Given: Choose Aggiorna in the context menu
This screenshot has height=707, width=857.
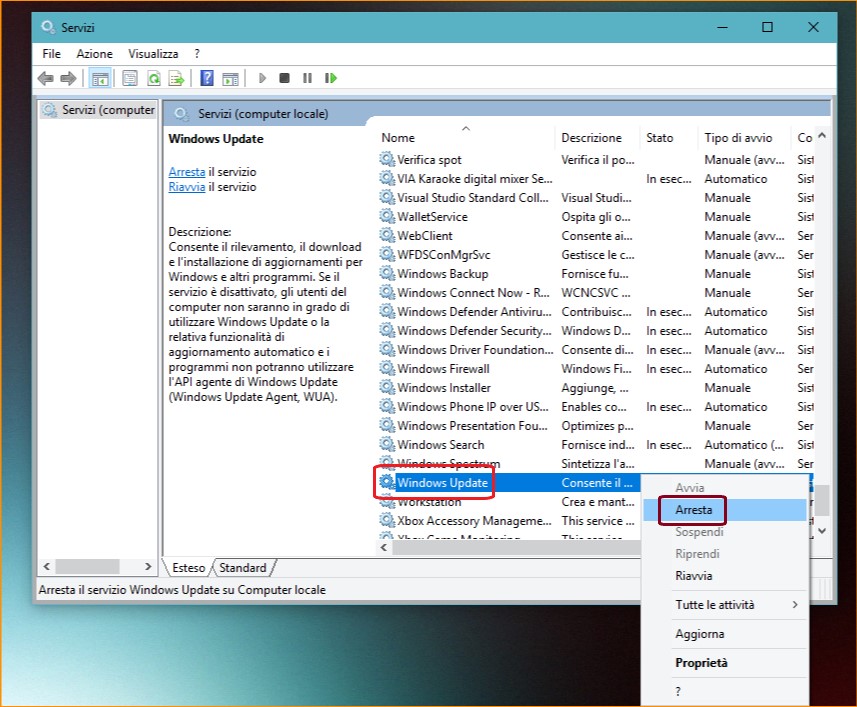Looking at the screenshot, I should point(725,634).
